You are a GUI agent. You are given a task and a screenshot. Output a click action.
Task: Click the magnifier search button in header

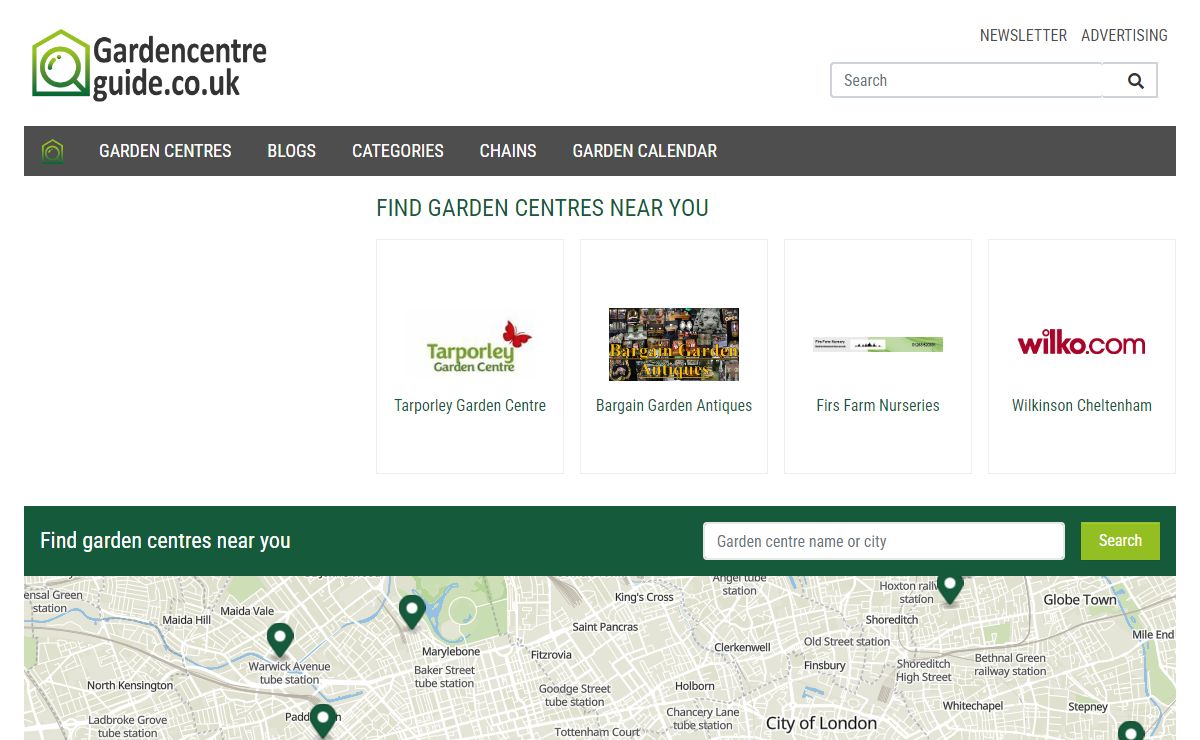click(x=1135, y=81)
